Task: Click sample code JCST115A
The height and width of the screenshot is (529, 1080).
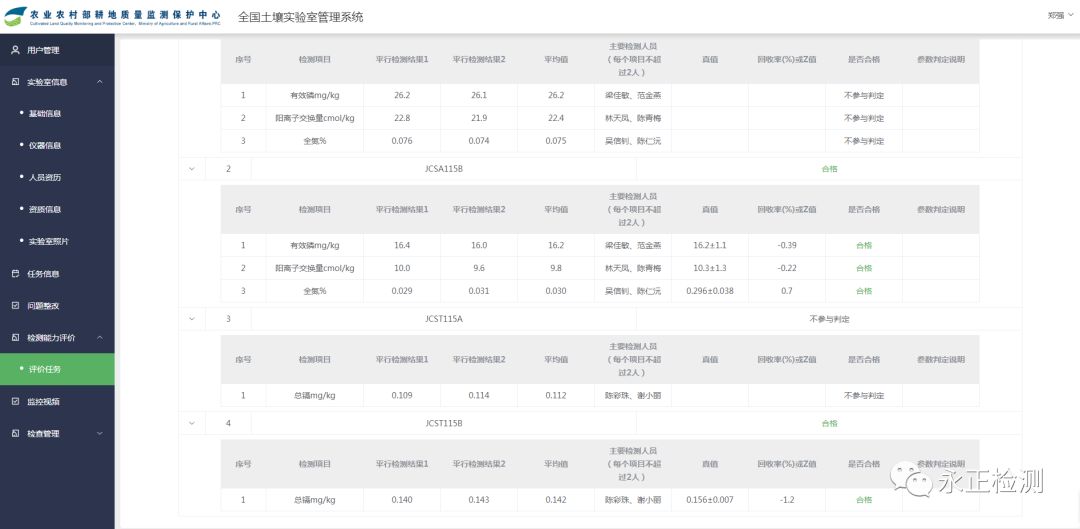Action: click(x=444, y=319)
